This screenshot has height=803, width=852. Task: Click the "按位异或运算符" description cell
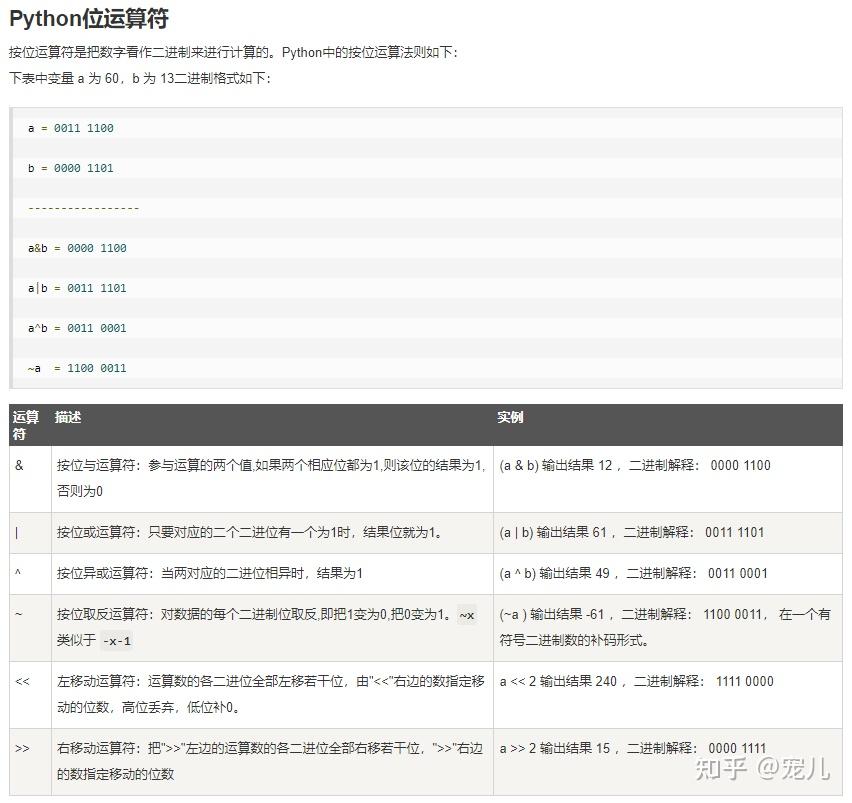pos(272,574)
